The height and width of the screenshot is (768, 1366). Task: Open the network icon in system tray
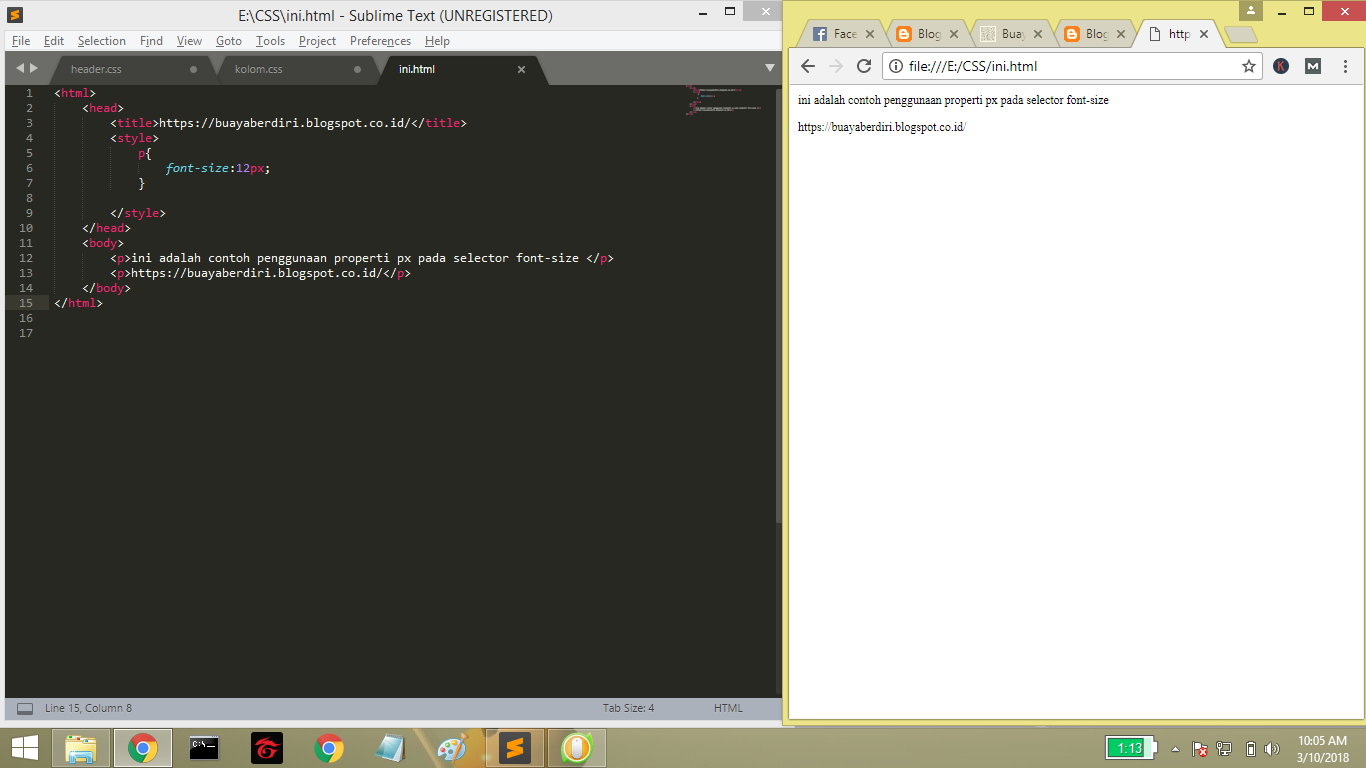[1223, 748]
